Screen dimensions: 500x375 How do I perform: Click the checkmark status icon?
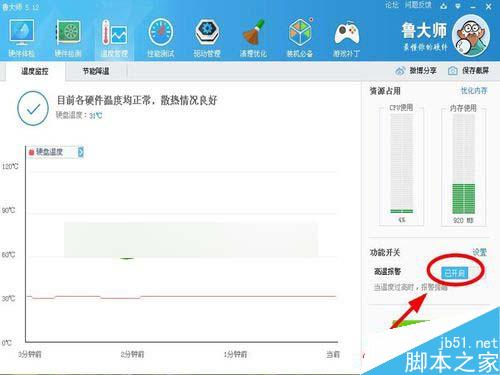point(33,108)
